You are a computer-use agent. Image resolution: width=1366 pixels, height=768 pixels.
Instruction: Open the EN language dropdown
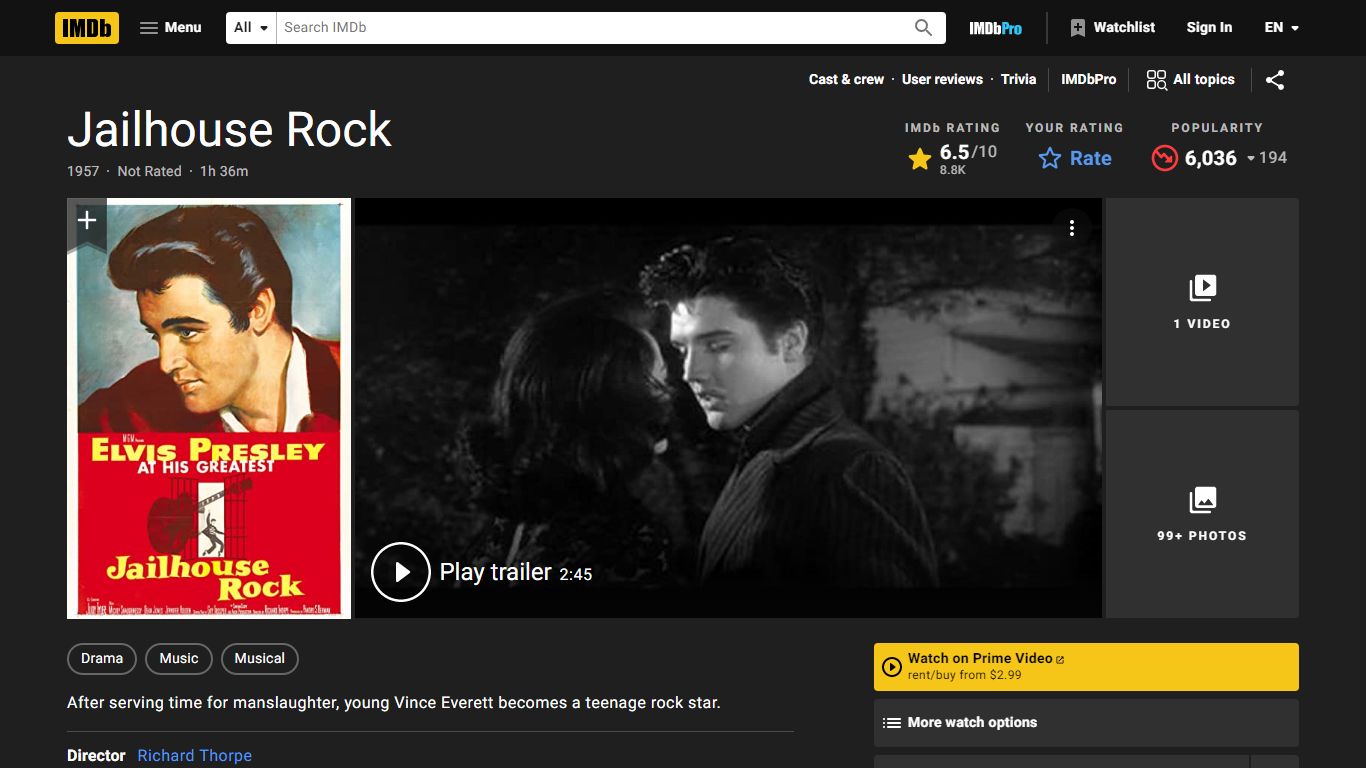(1281, 28)
